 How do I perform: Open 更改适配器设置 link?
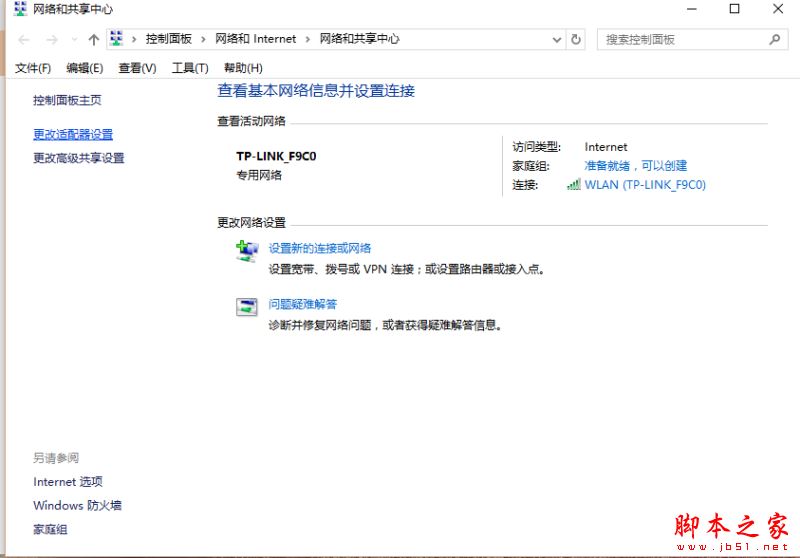(x=73, y=135)
